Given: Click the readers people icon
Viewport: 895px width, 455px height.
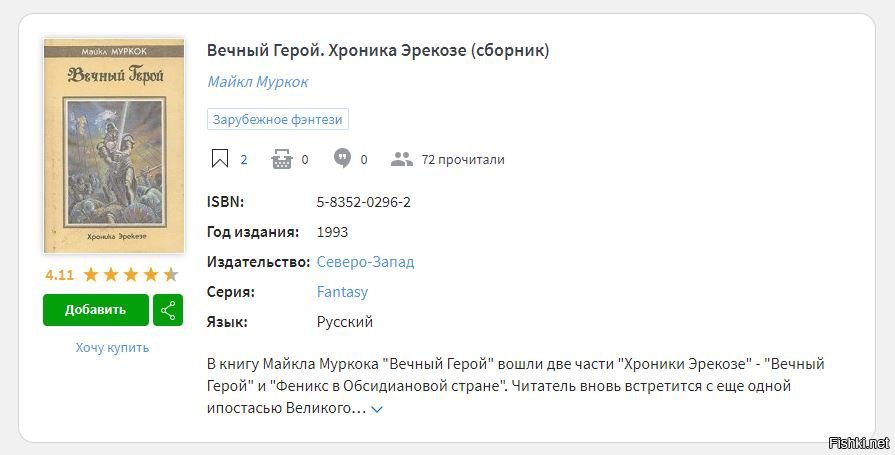Looking at the screenshot, I should pos(402,159).
